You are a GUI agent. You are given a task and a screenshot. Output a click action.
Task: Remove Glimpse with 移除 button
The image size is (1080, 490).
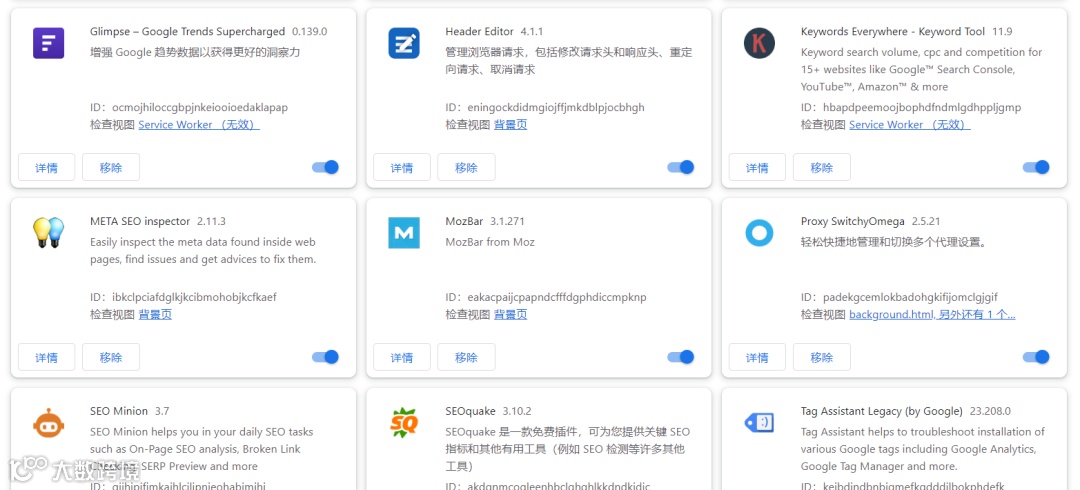click(111, 167)
